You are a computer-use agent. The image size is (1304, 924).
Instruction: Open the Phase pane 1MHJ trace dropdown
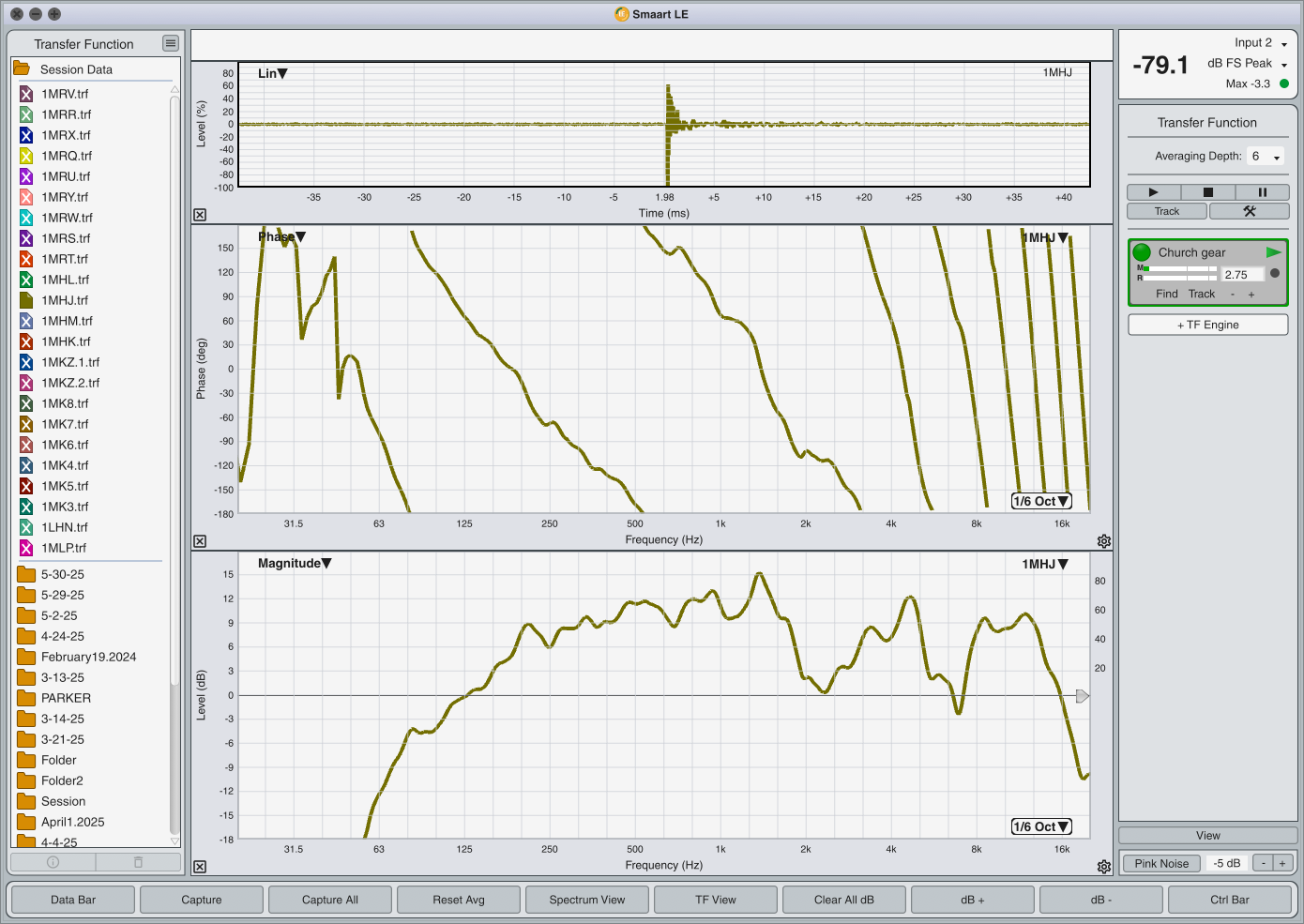point(1045,237)
